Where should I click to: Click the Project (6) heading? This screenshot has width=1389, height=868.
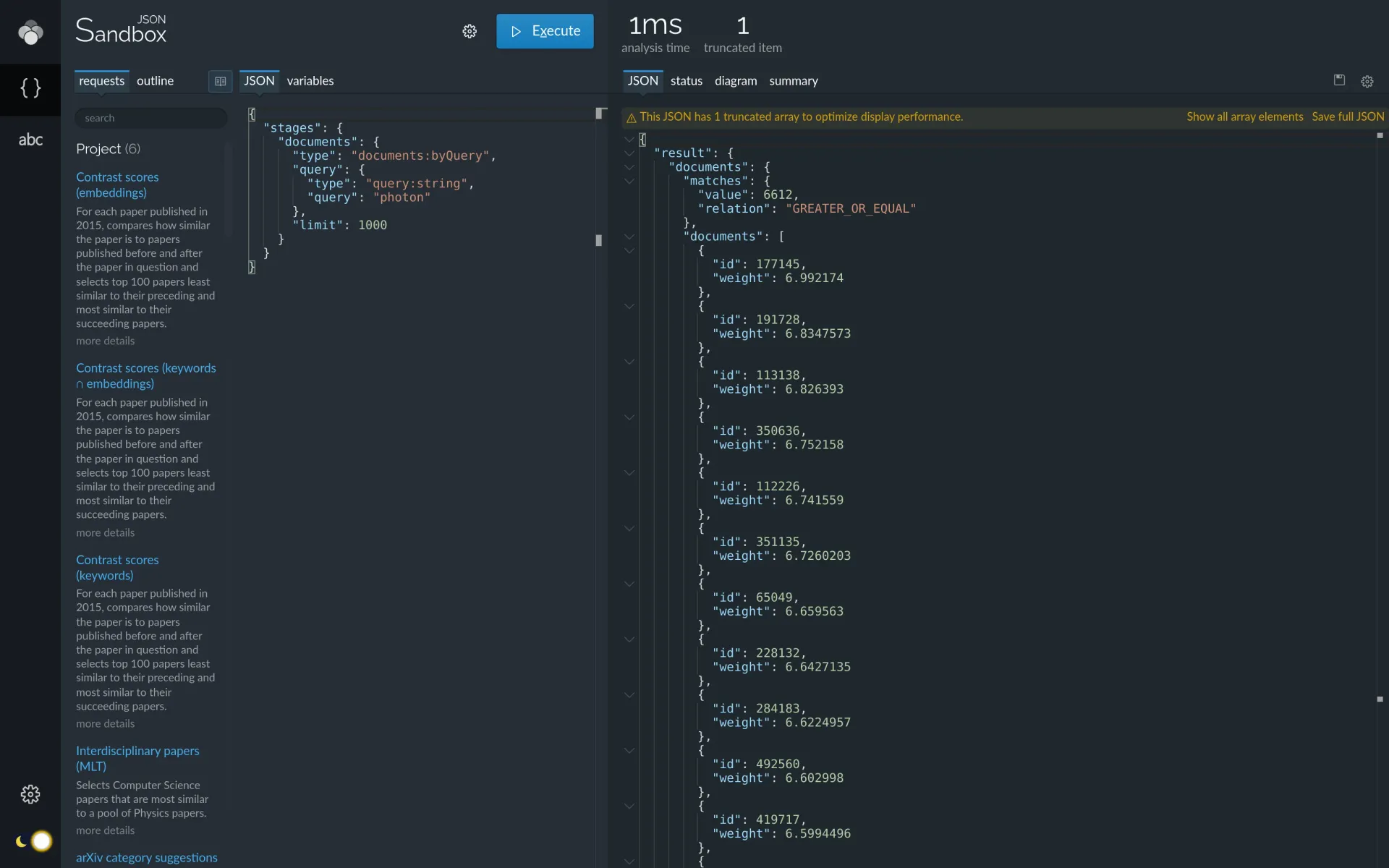pos(109,149)
